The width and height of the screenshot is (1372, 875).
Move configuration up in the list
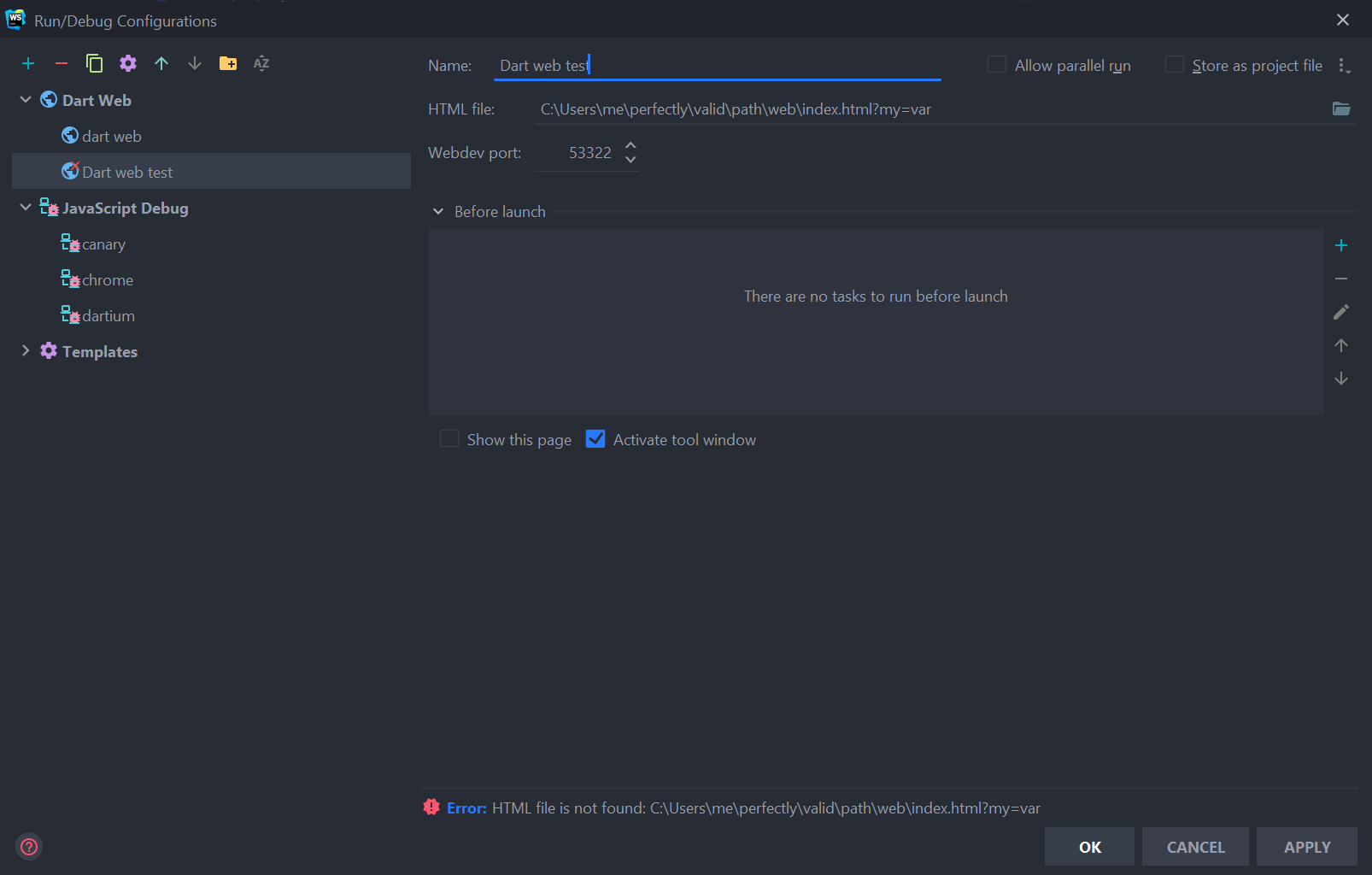(161, 63)
